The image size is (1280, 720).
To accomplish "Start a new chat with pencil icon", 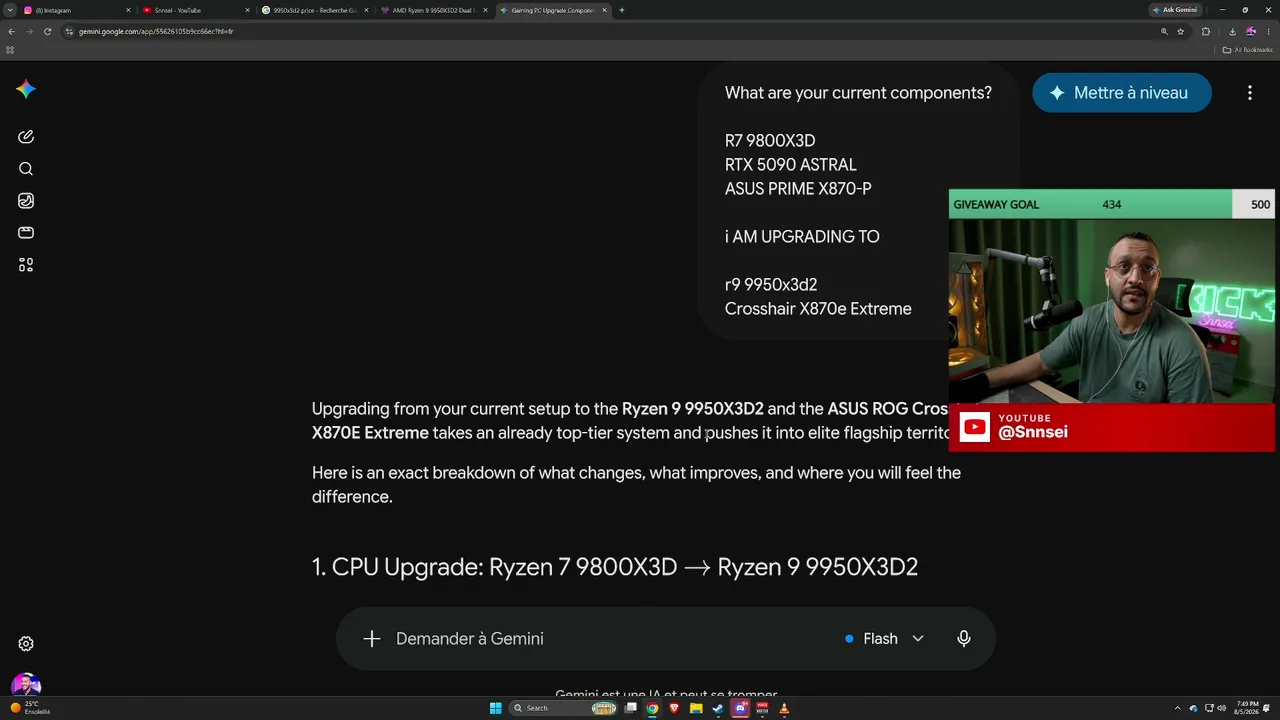I will 26,137.
